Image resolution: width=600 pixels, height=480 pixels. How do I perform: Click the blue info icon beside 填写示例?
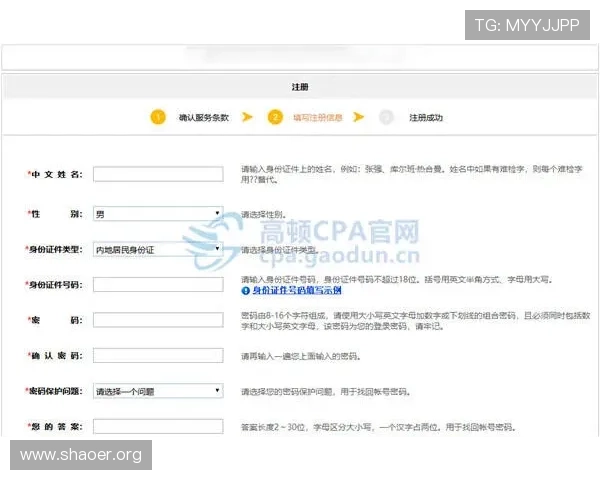point(245,291)
